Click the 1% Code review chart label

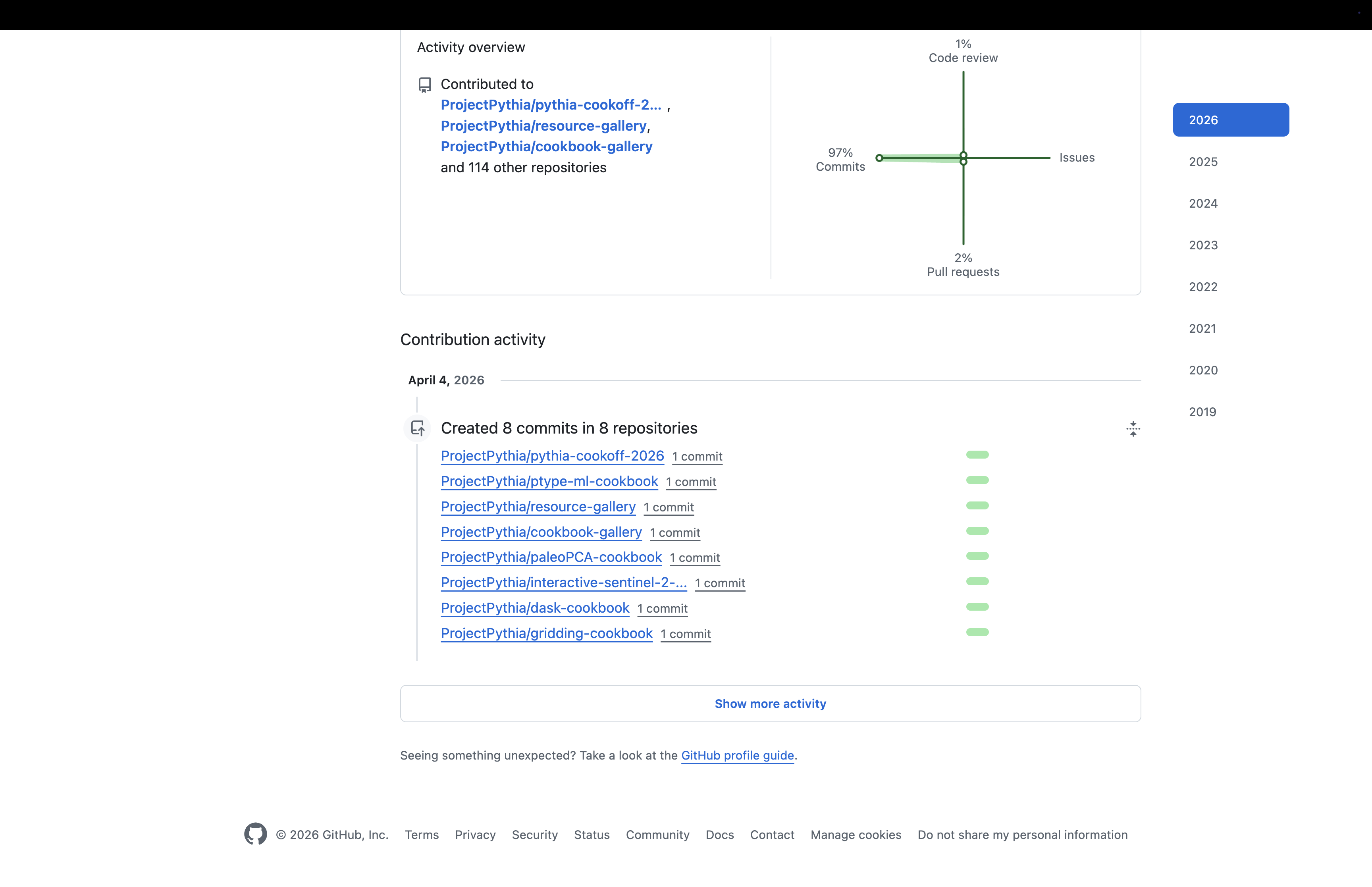963,51
